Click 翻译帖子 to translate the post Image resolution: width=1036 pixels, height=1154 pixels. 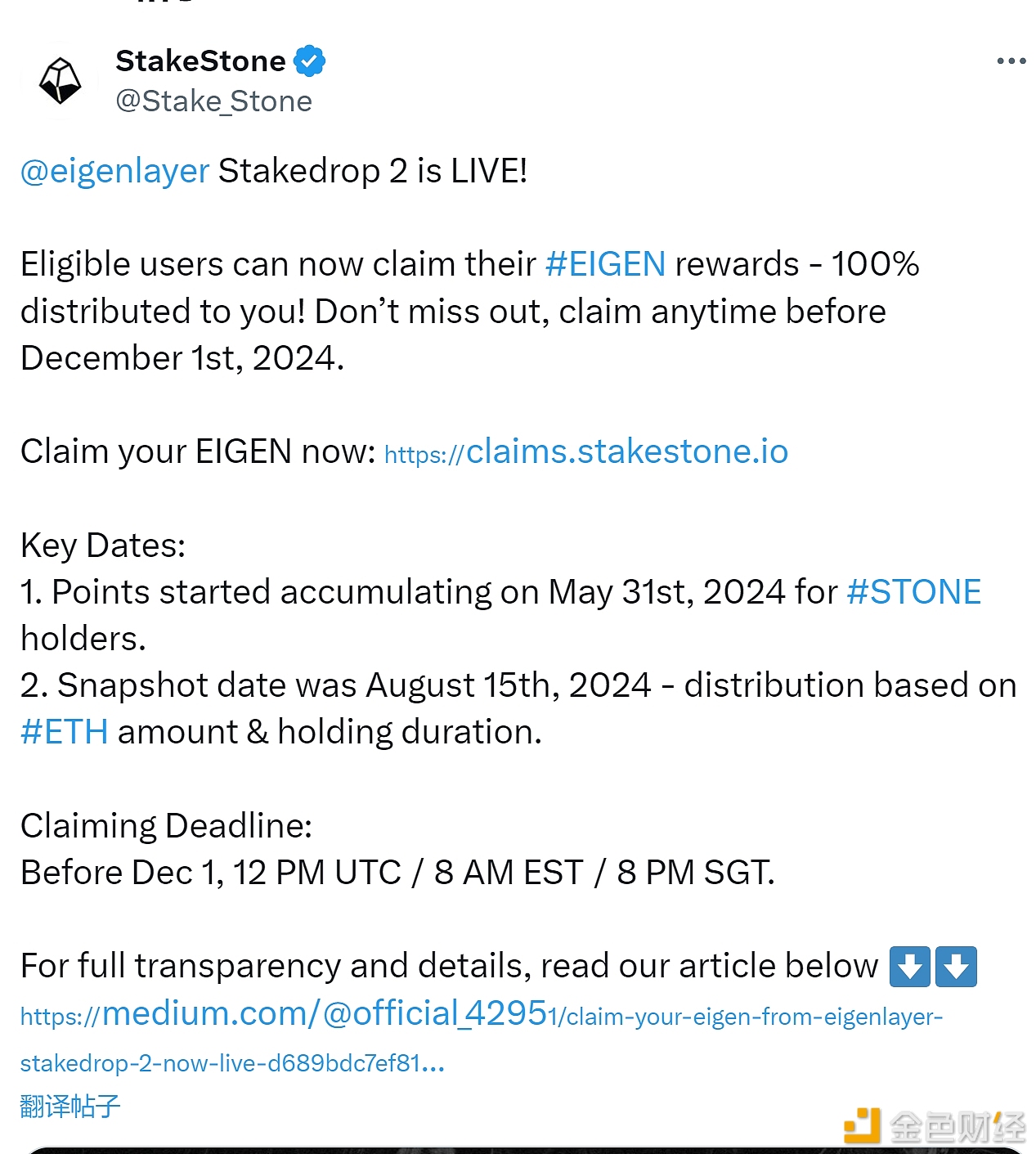coord(70,1107)
